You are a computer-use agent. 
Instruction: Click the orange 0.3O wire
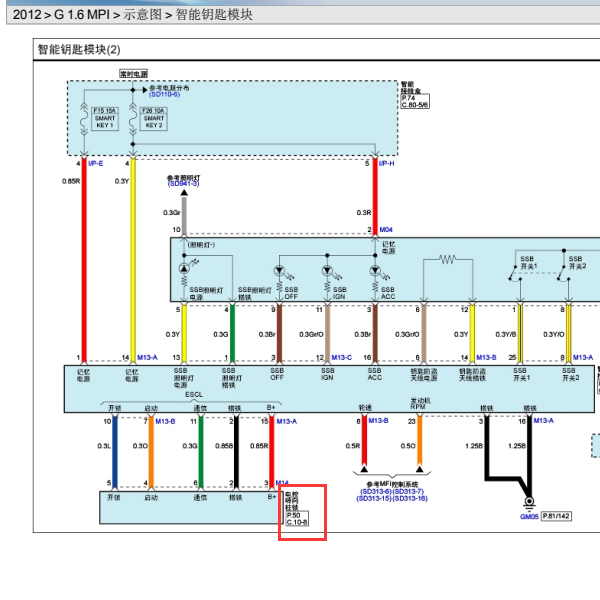(151, 452)
